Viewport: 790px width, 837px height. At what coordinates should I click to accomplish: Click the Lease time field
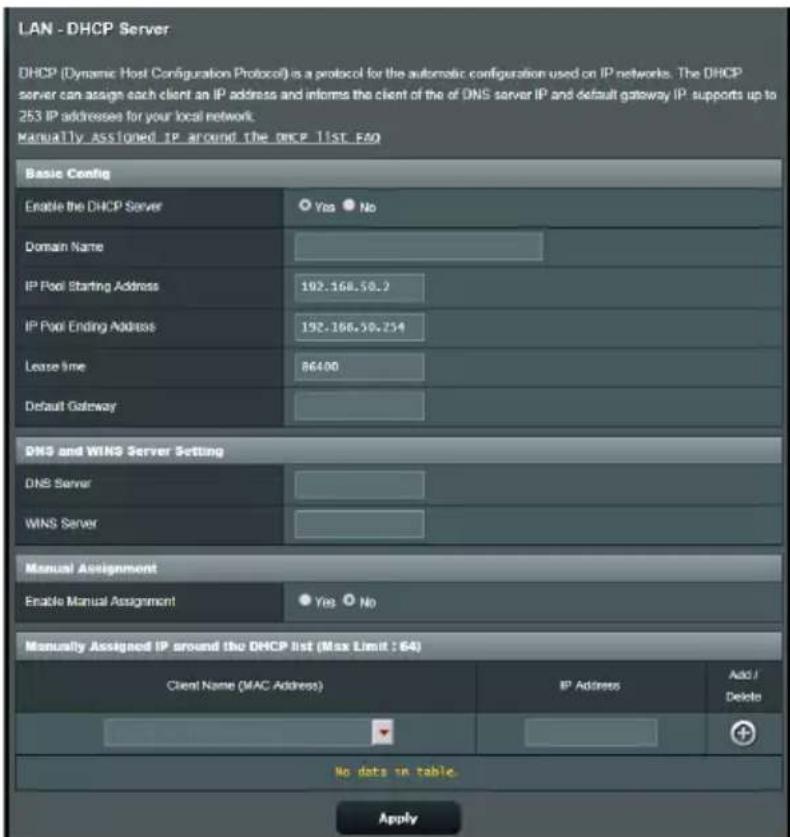(359, 367)
